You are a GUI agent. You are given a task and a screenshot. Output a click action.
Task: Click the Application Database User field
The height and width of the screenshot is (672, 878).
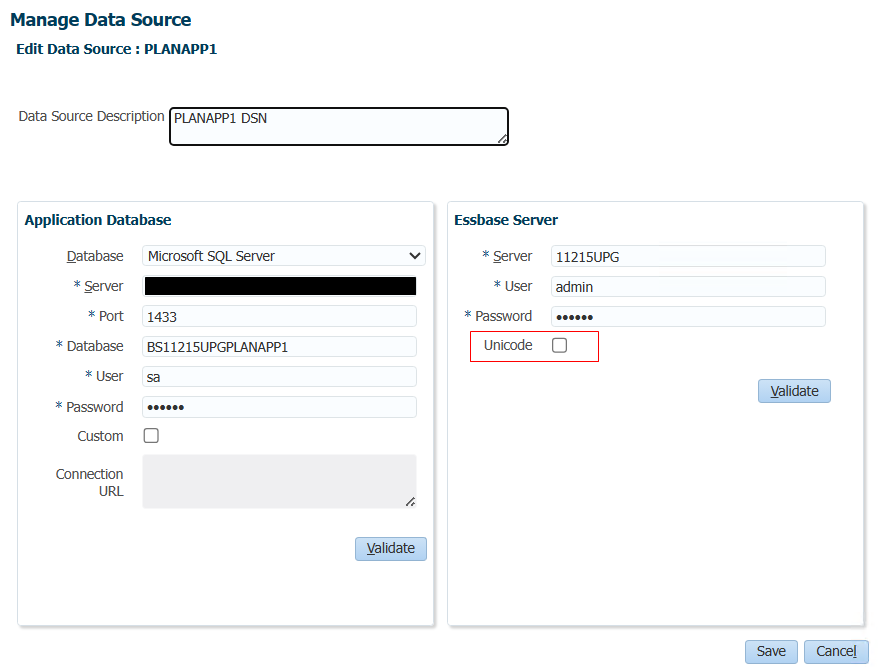pyautogui.click(x=279, y=377)
